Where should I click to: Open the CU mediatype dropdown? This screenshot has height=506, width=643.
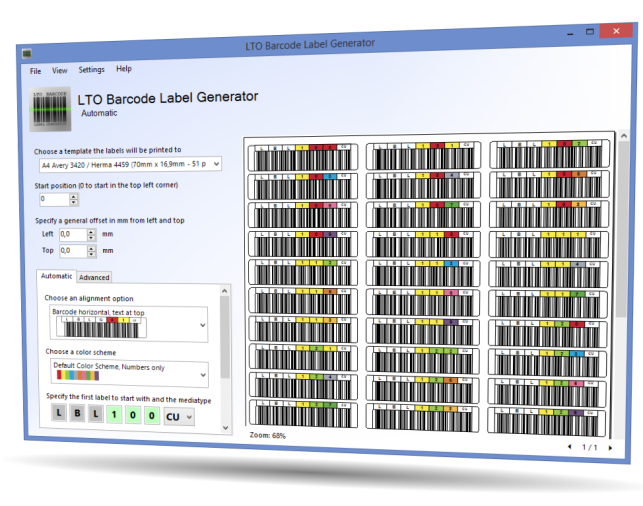pyautogui.click(x=179, y=417)
